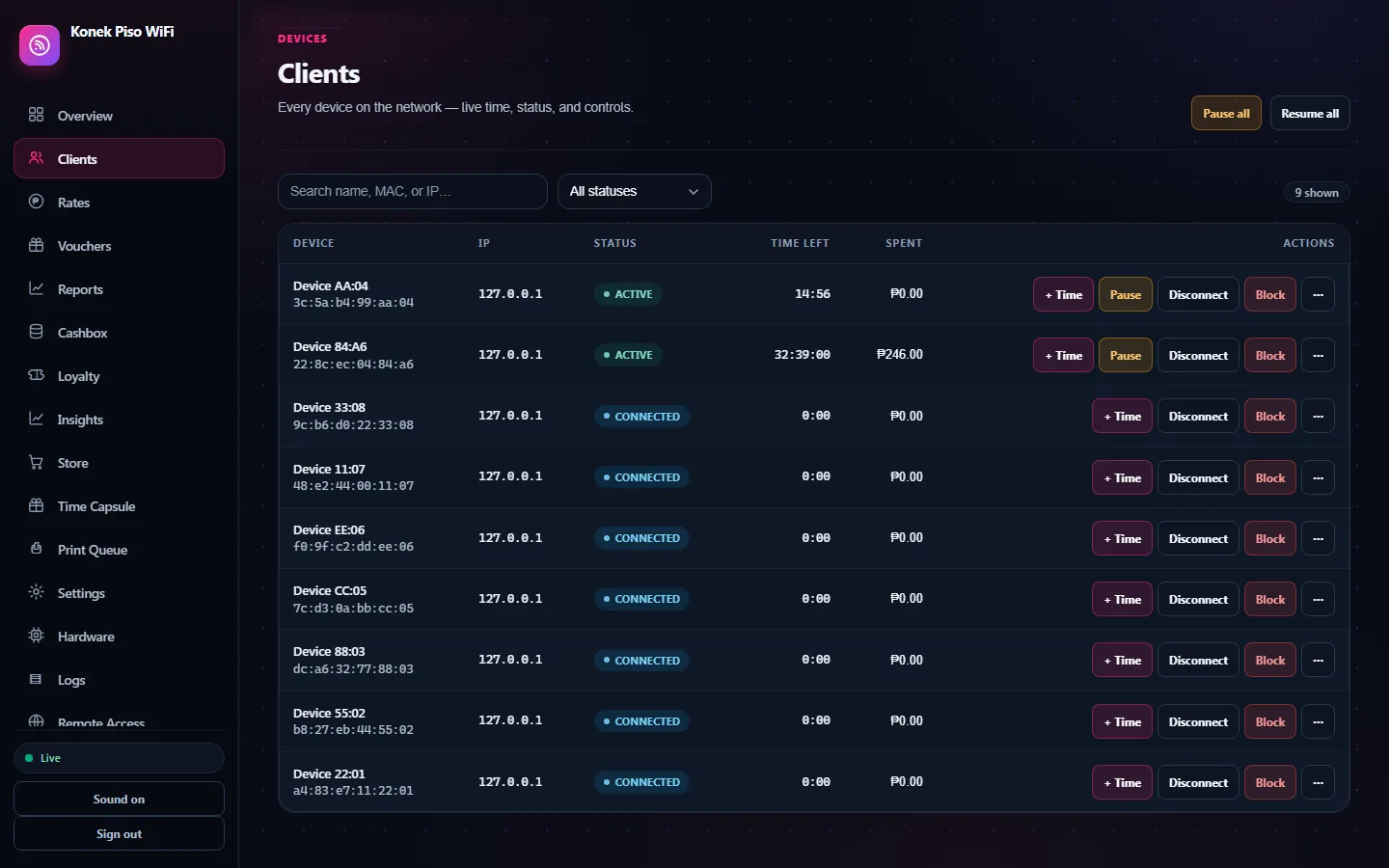This screenshot has height=868, width=1389.
Task: Open the Hardware chip icon
Action: tap(37, 636)
